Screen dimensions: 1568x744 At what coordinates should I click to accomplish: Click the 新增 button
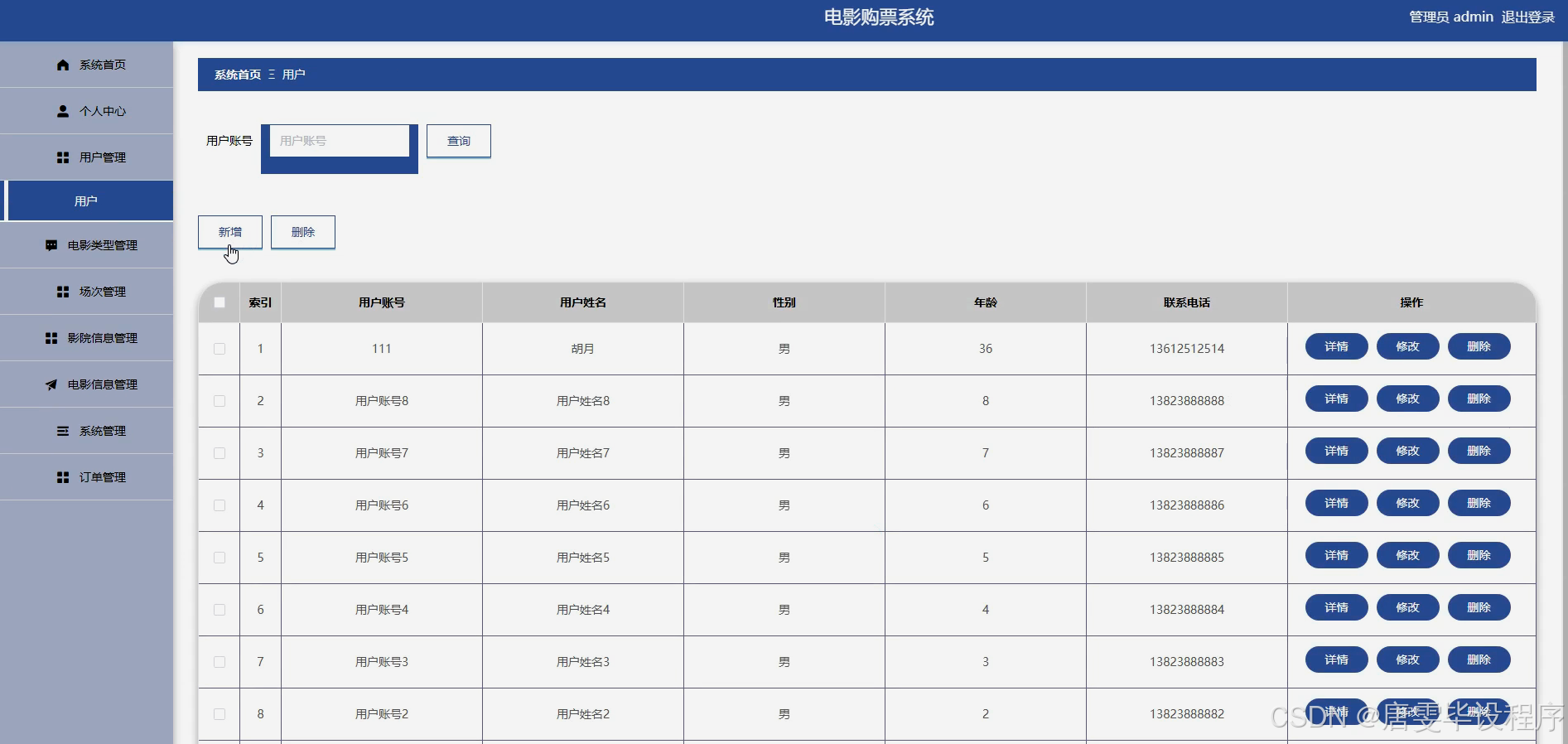tap(230, 232)
